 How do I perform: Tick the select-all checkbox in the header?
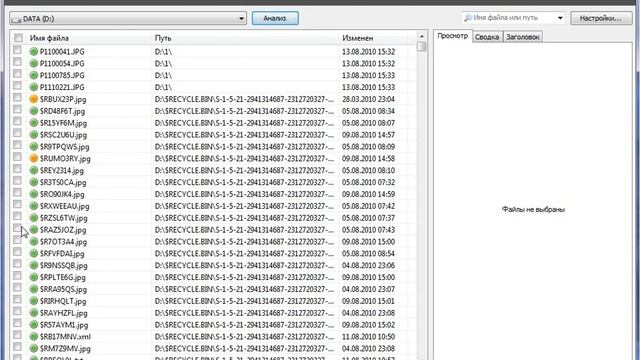(18, 38)
